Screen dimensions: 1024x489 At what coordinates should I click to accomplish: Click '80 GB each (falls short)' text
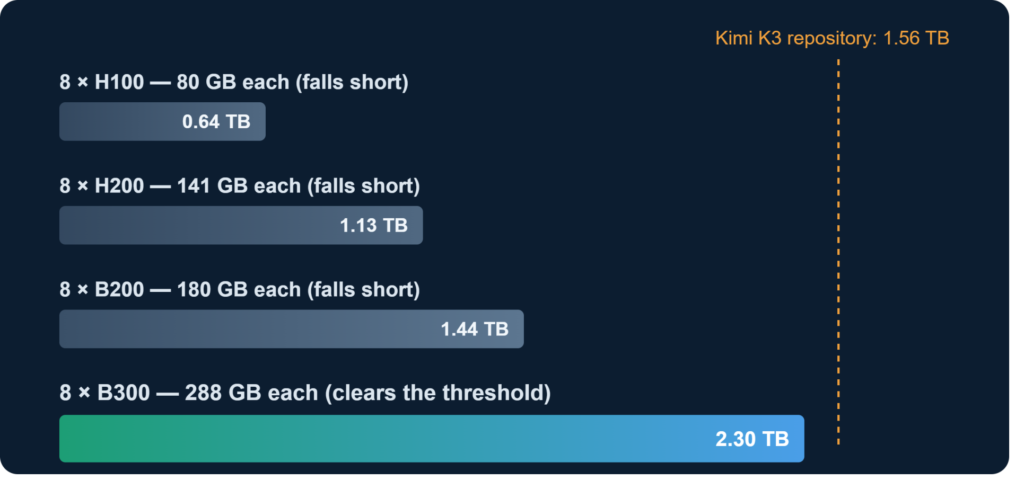293,83
